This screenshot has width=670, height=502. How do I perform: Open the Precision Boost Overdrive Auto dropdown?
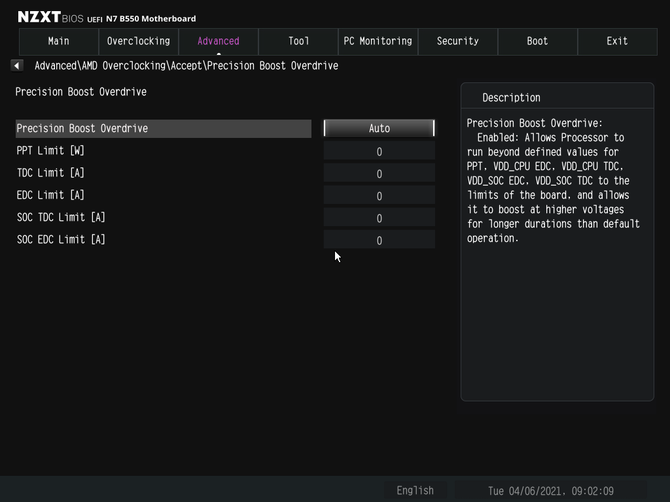click(379, 128)
